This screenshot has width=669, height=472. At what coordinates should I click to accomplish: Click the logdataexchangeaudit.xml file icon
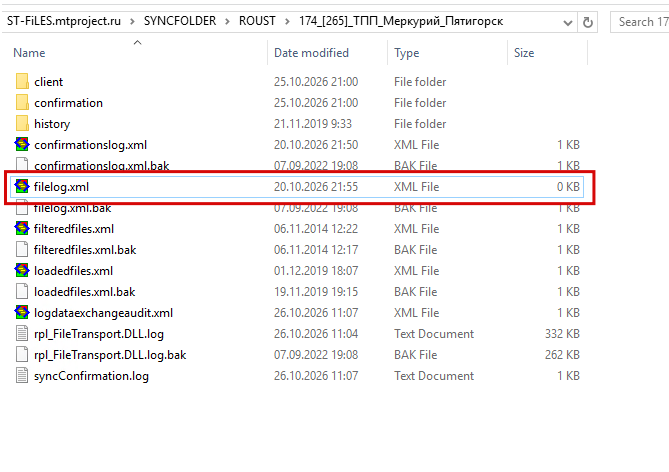(x=22, y=312)
